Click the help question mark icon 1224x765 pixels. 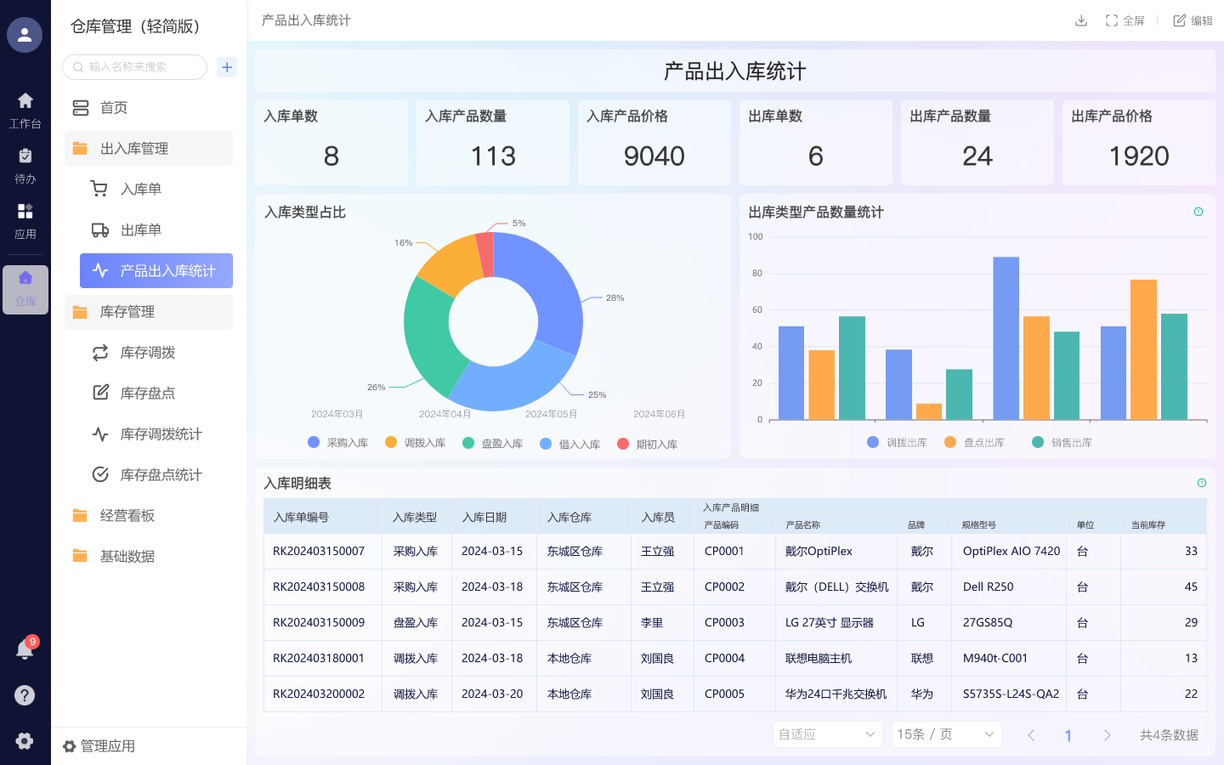point(25,695)
